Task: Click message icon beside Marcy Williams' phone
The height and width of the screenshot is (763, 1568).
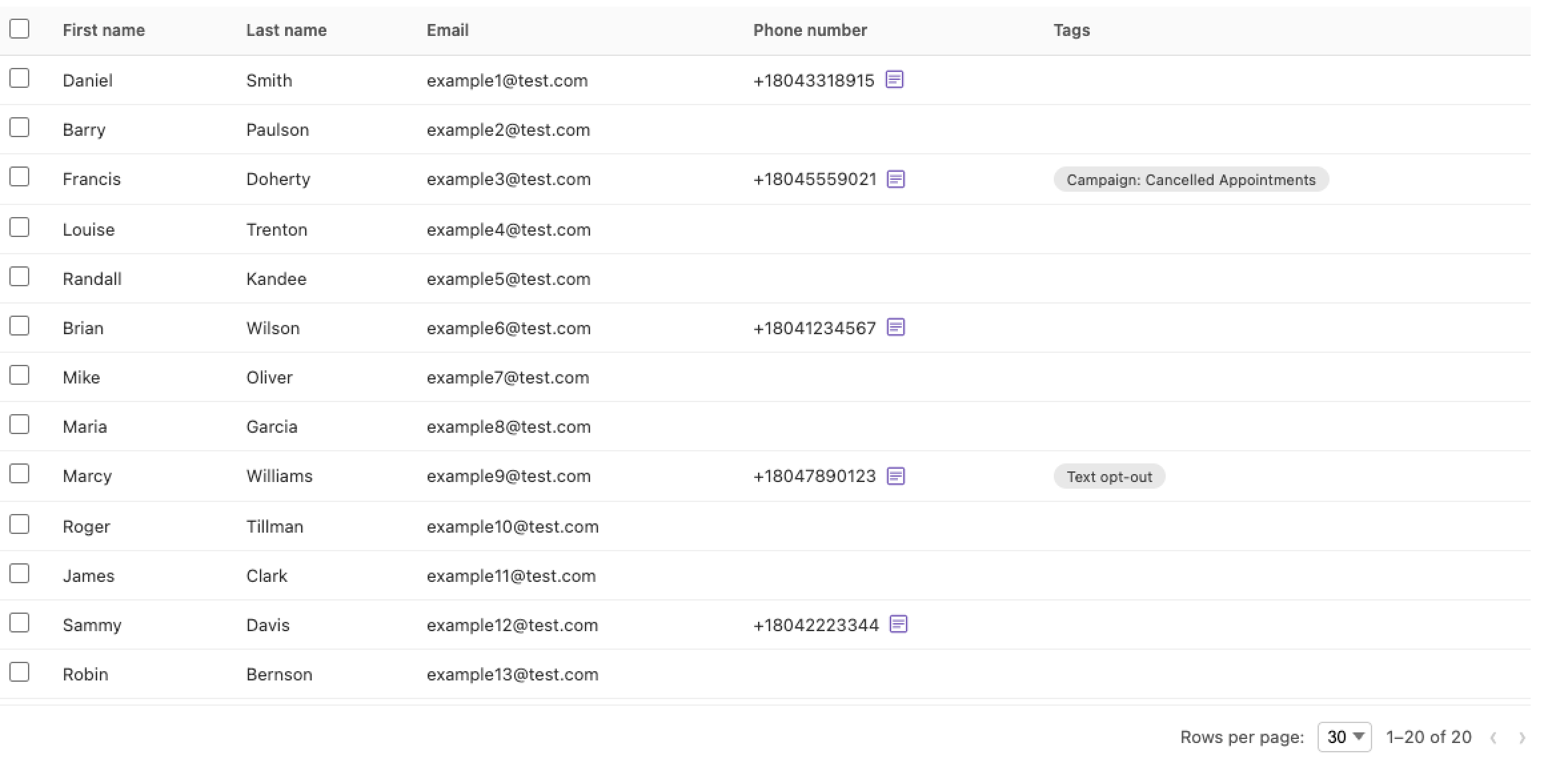Action: point(896,476)
